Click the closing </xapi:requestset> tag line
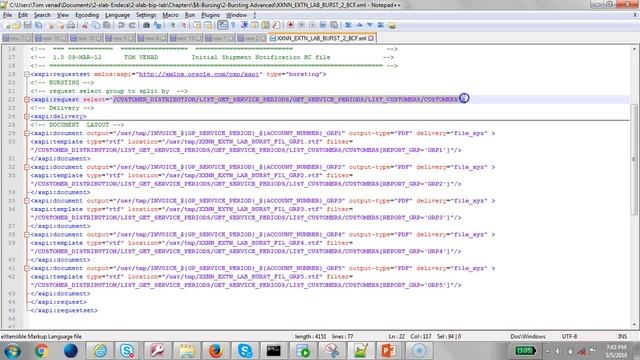The width and height of the screenshot is (640, 360). (x=64, y=311)
